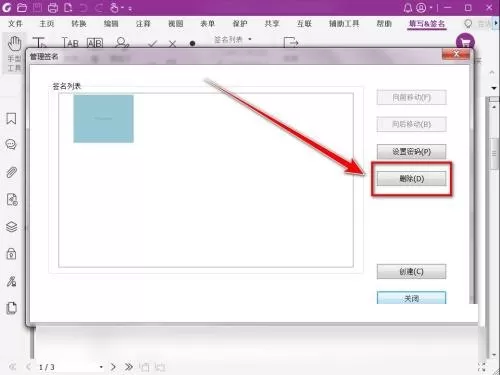Click the 向后移动(B) button
The width and height of the screenshot is (500, 375).
(411, 124)
